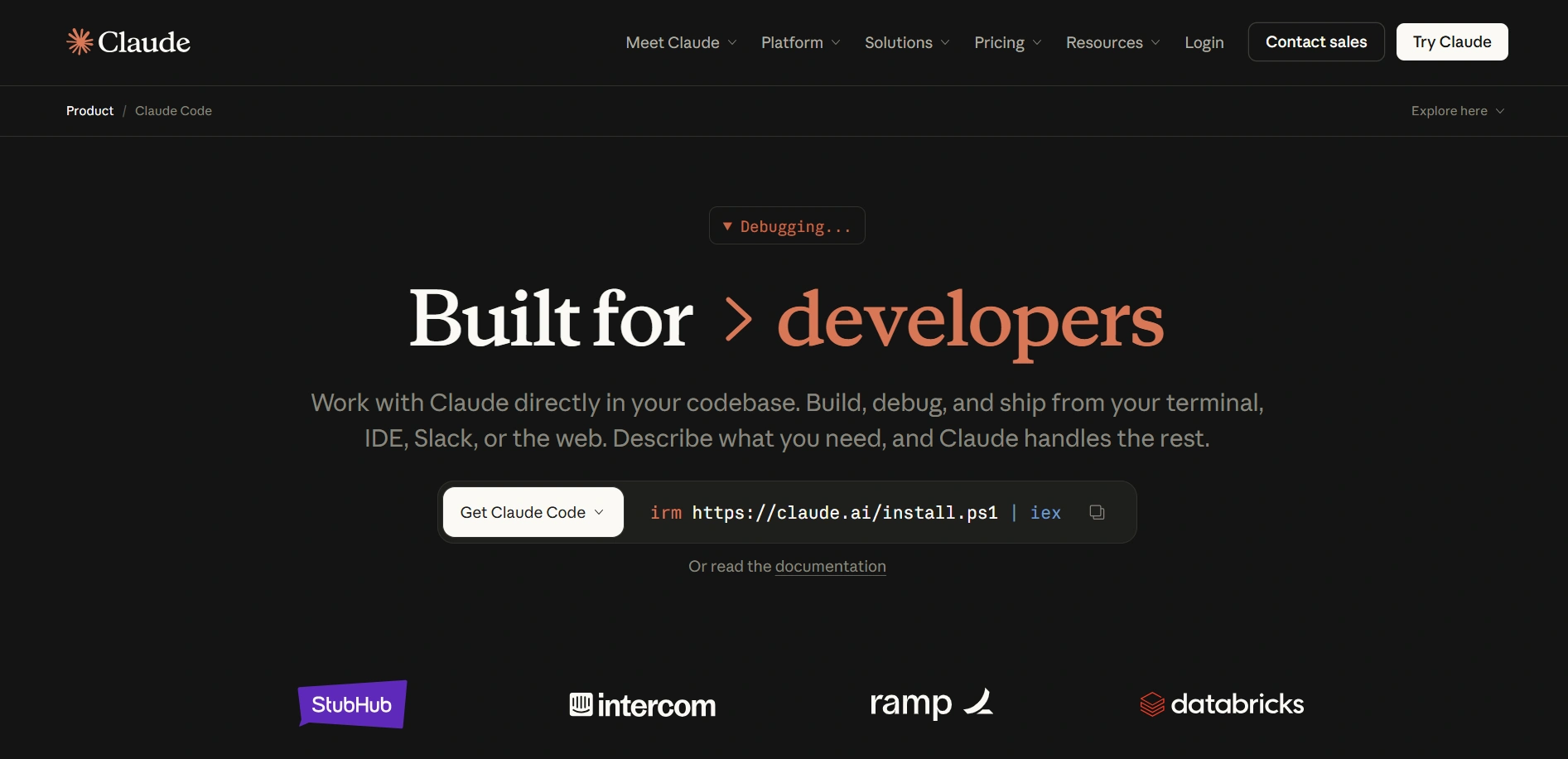Open the Pricing menu
1568x759 pixels.
pyautogui.click(x=1007, y=42)
